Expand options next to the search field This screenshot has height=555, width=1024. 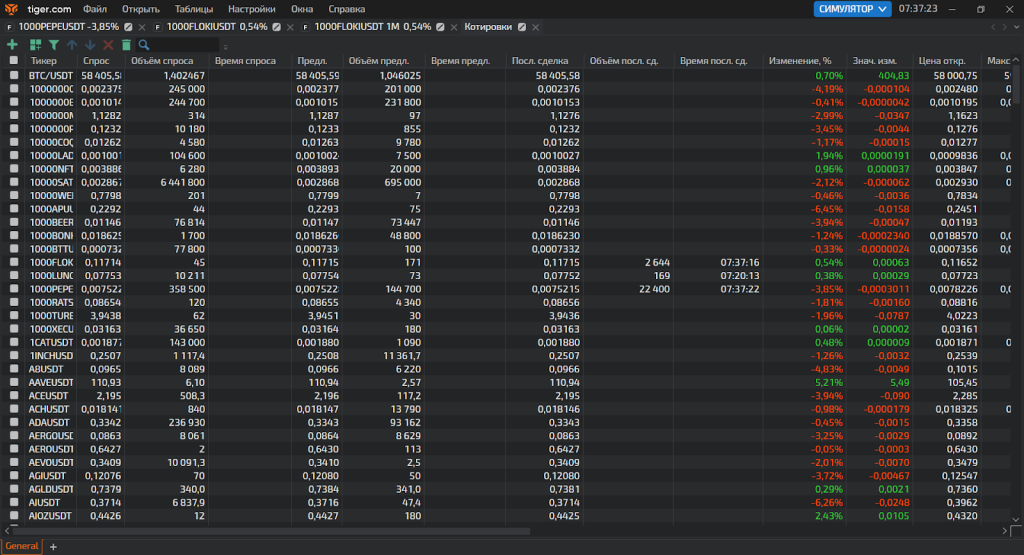[225, 46]
